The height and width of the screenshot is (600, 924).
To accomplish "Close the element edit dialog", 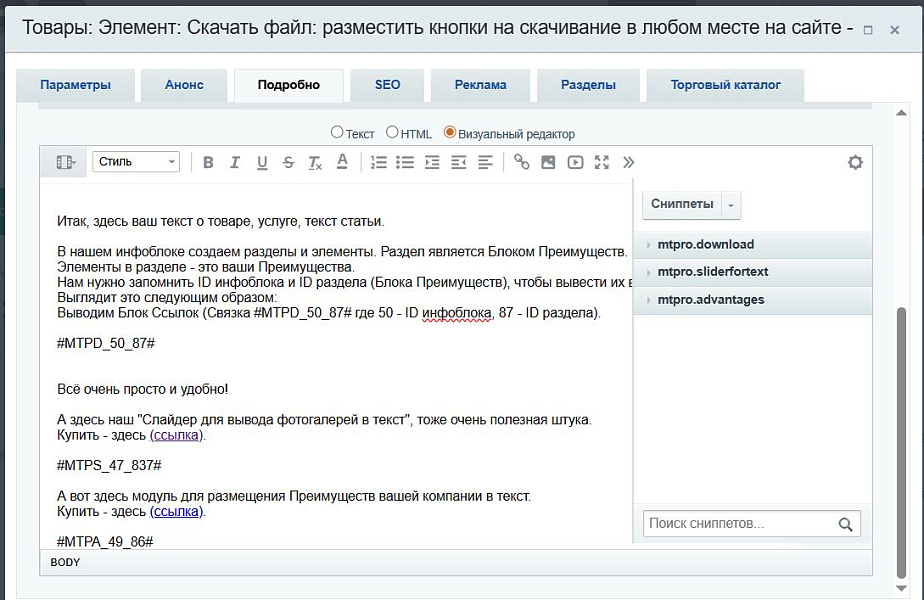I will click(x=895, y=29).
